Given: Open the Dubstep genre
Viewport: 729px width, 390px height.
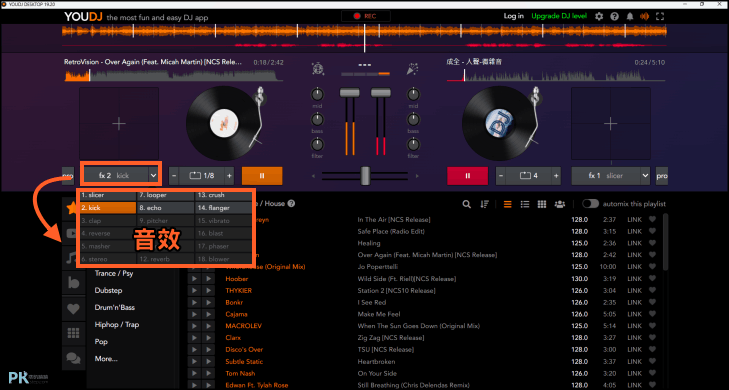Looking at the screenshot, I should pyautogui.click(x=108, y=291).
